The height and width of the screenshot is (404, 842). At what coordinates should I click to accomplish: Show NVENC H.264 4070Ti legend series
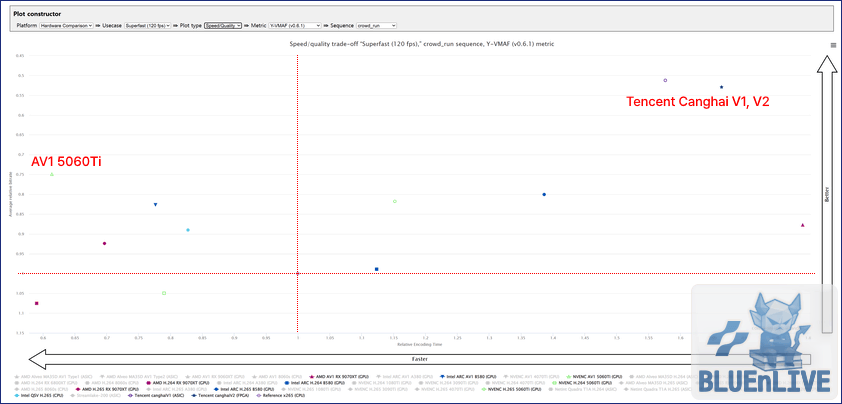pos(516,383)
